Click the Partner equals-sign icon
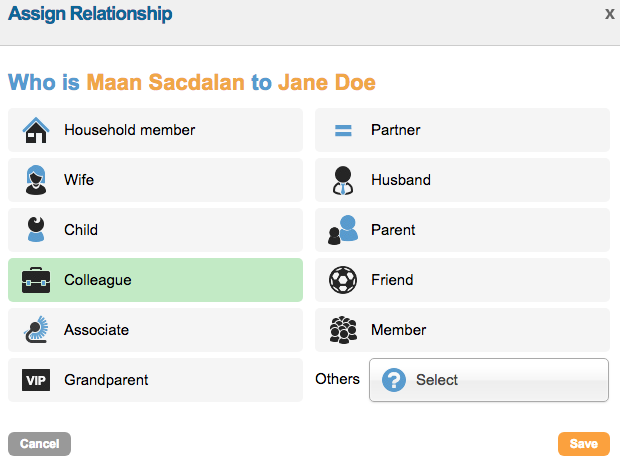Image resolution: width=620 pixels, height=466 pixels. (x=343, y=130)
